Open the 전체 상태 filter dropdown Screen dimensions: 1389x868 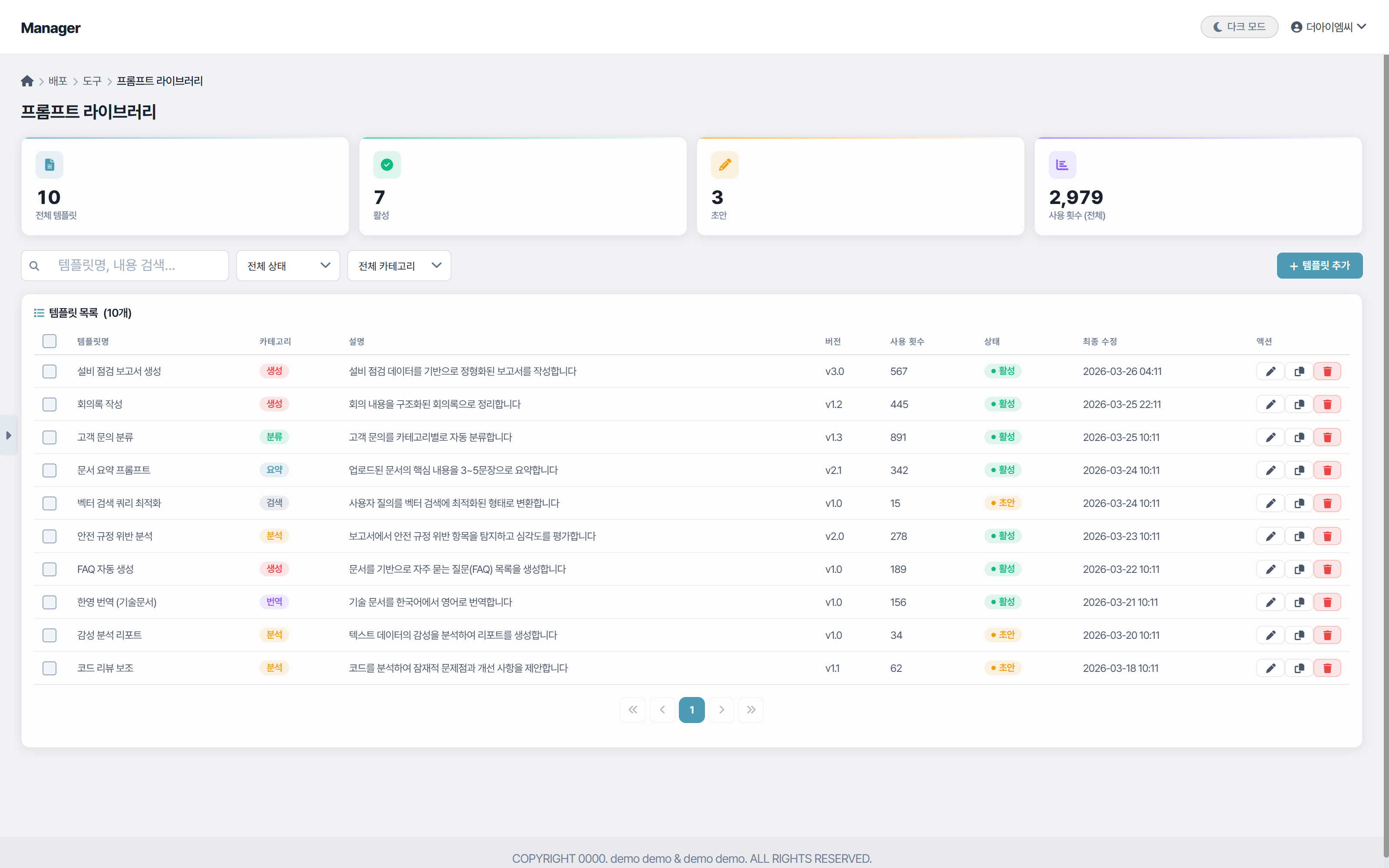(288, 266)
